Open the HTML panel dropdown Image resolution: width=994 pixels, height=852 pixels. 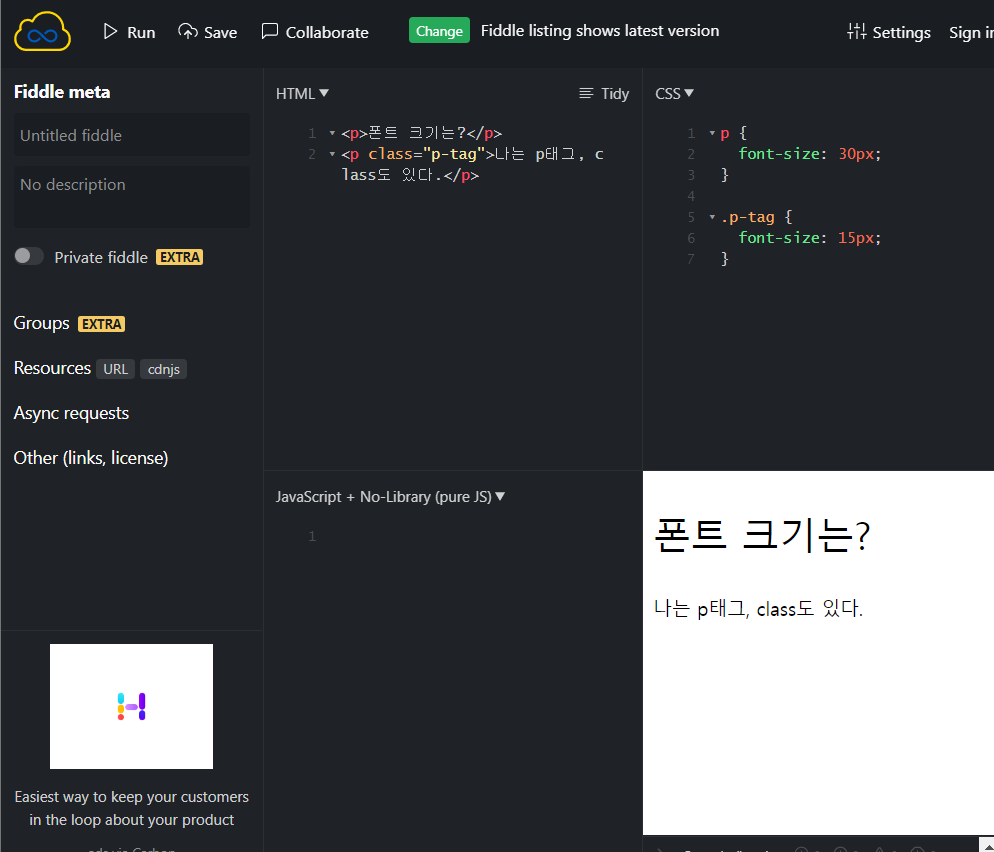point(302,93)
